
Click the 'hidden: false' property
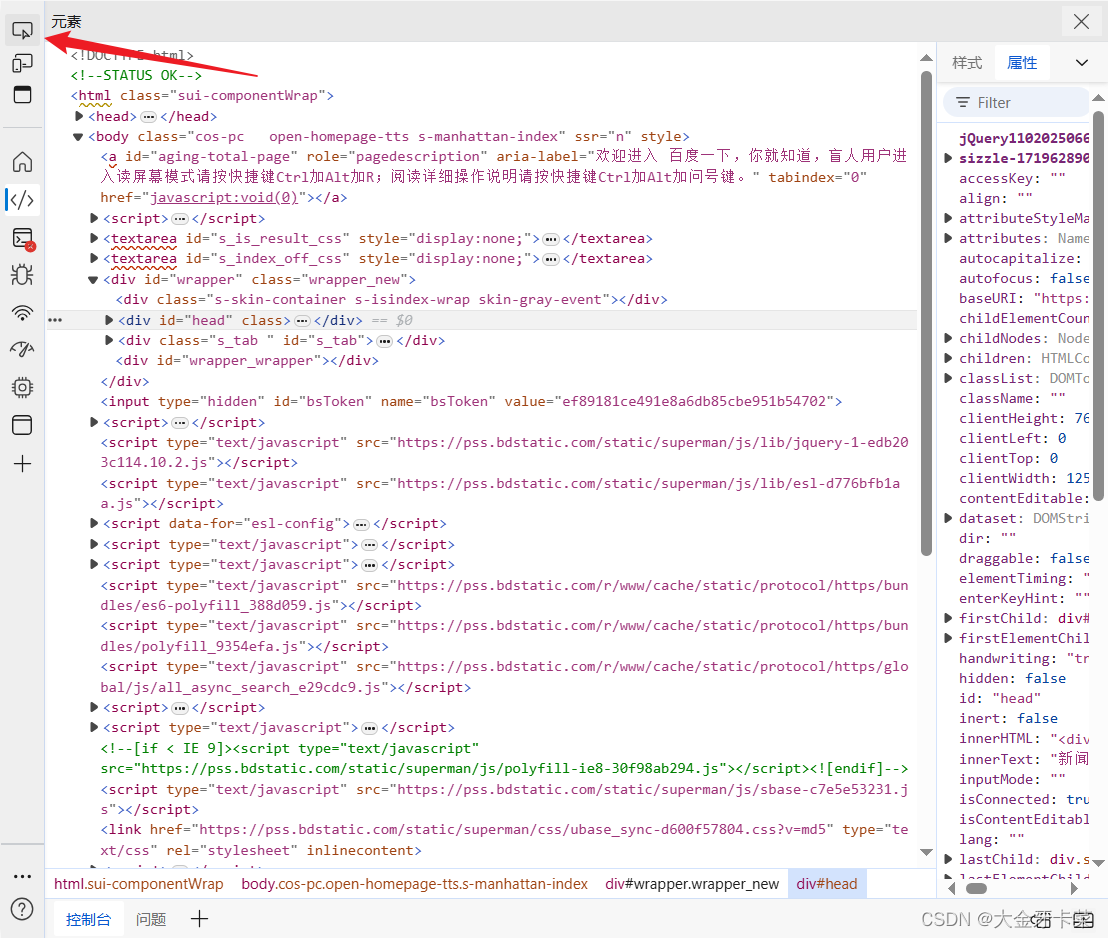pos(1012,679)
